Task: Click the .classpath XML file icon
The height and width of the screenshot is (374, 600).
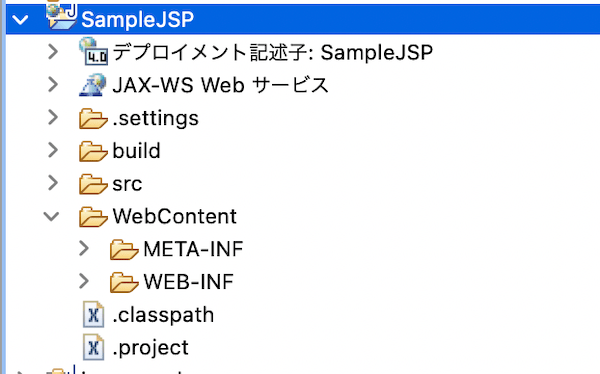Action: coord(93,315)
